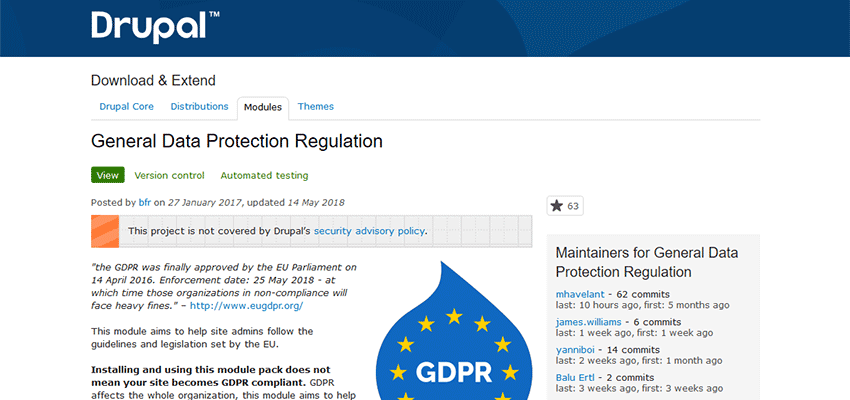The height and width of the screenshot is (400, 850).
Task: Go to the Themes tab
Action: click(x=316, y=107)
